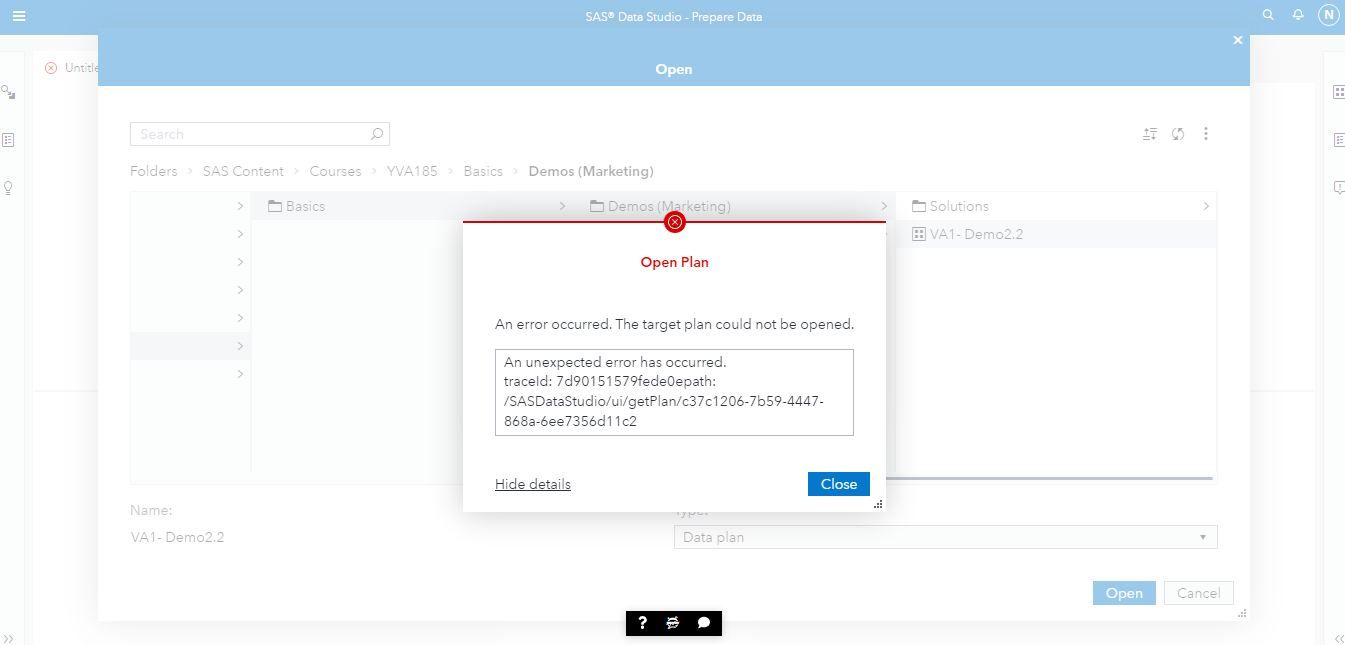Open notifications via the bell icon
This screenshot has width=1345, height=645.
click(1298, 15)
